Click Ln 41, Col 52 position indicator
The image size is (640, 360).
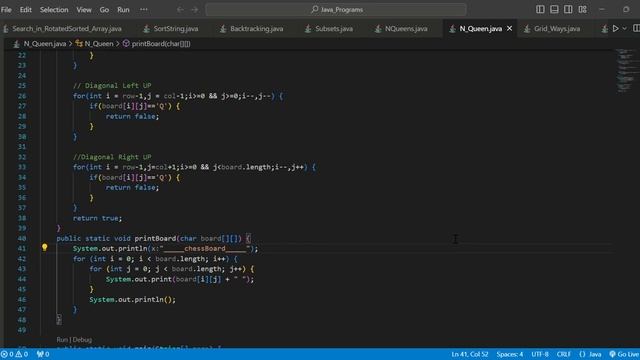pyautogui.click(x=469, y=354)
